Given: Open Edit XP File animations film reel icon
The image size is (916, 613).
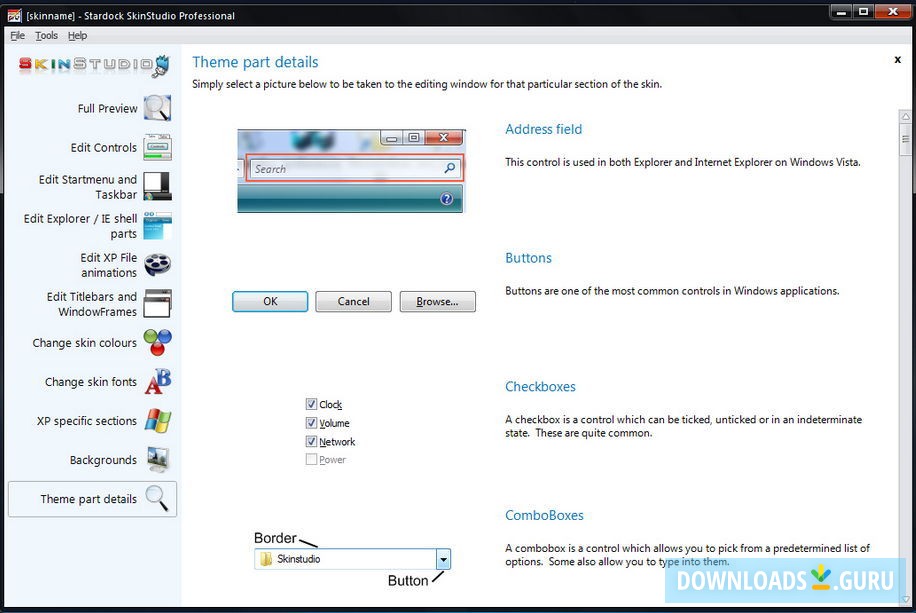Looking at the screenshot, I should click(157, 265).
